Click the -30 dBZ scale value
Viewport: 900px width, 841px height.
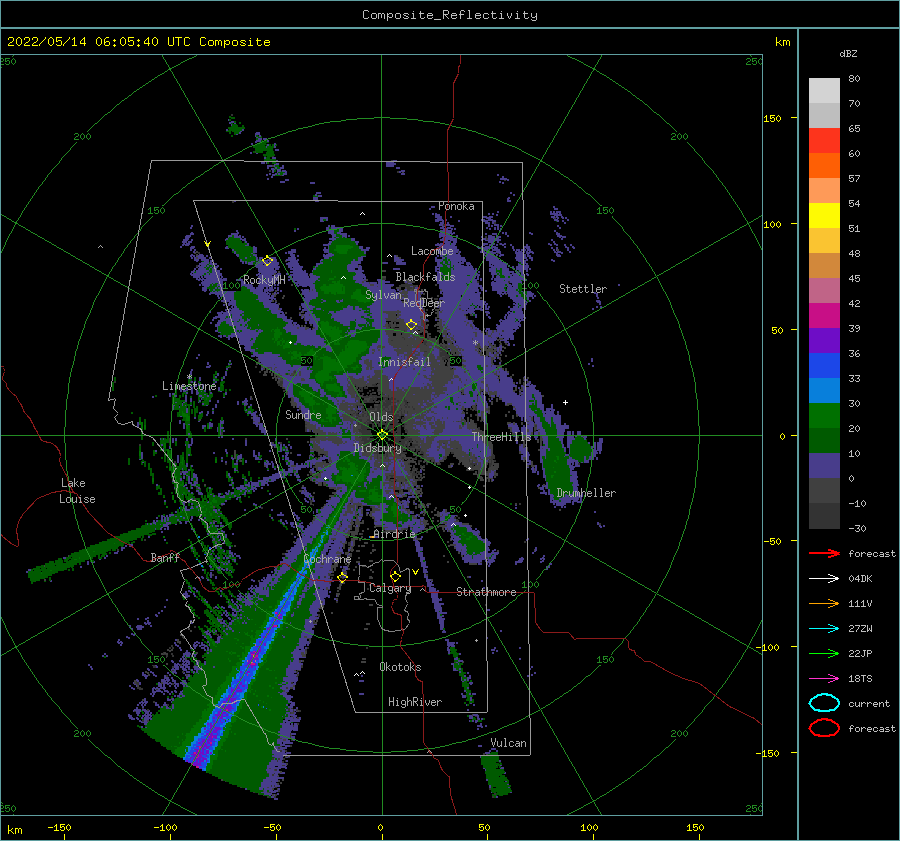tap(858, 528)
